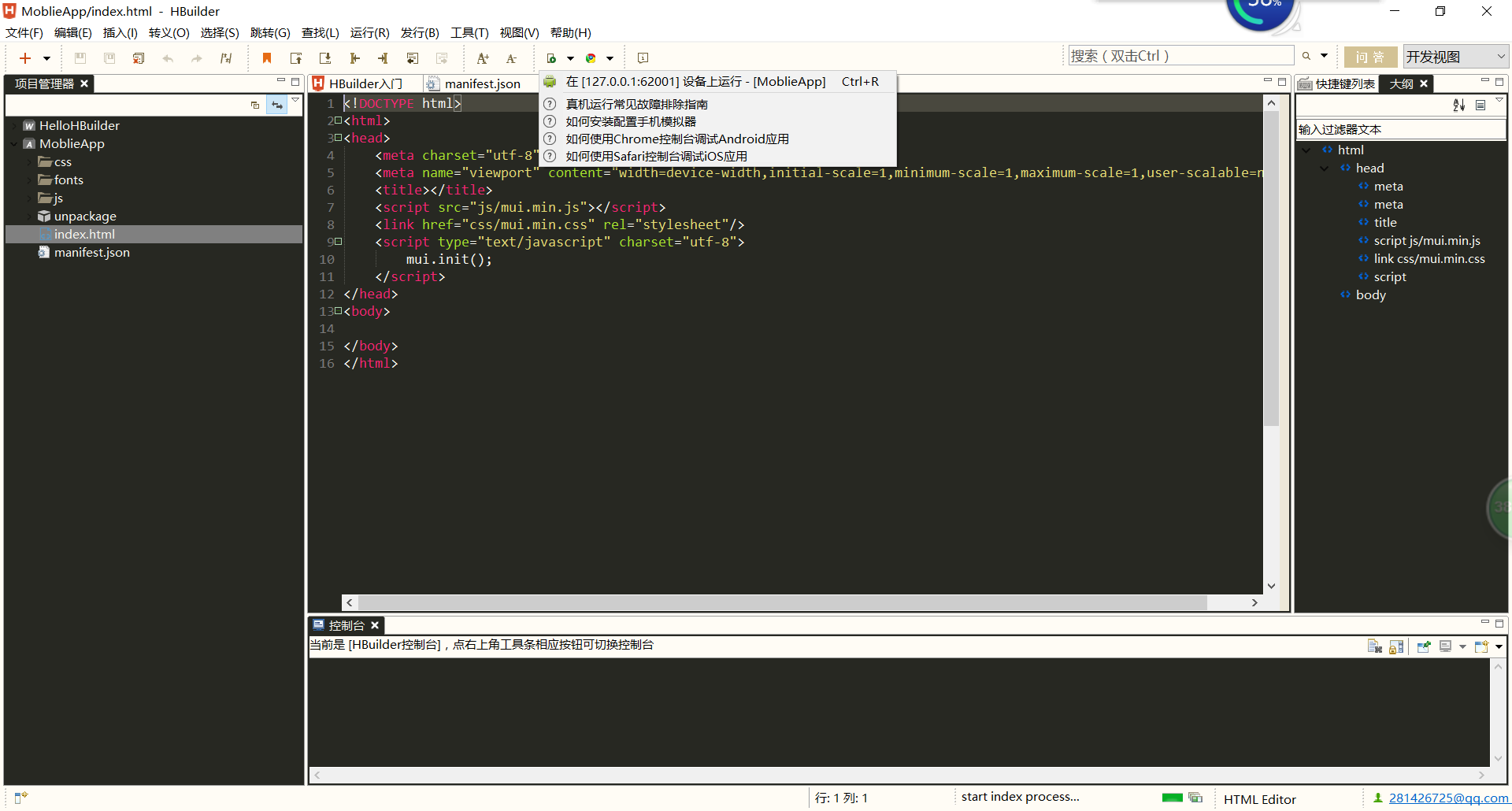Open the display selected console dropdown
The height and width of the screenshot is (811, 1512).
(x=1462, y=646)
